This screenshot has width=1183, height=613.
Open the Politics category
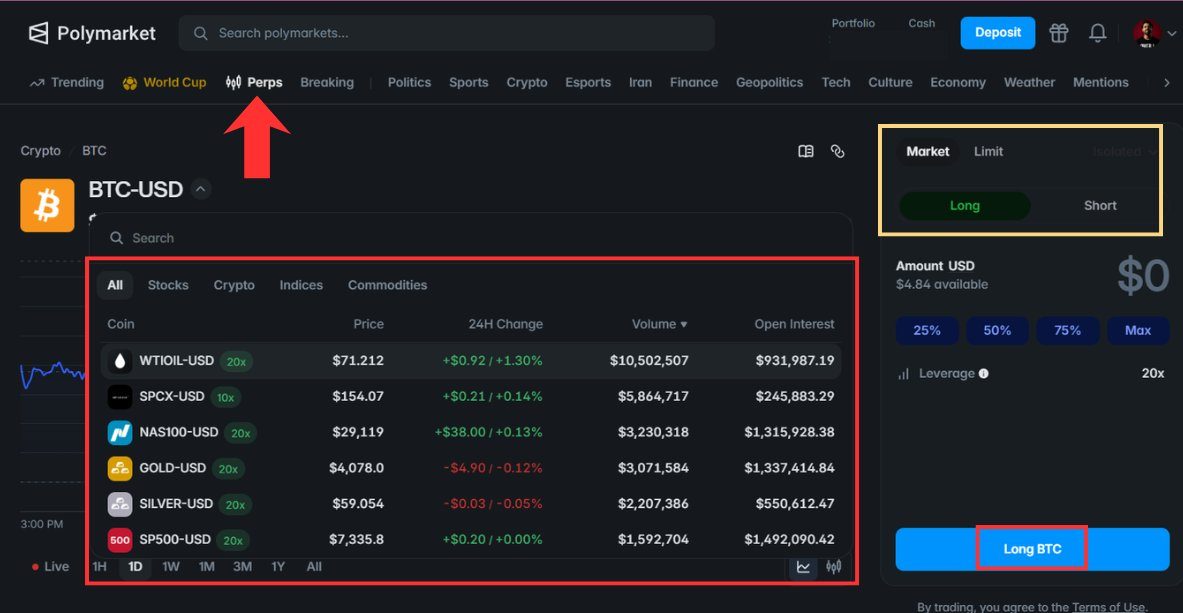click(x=409, y=82)
